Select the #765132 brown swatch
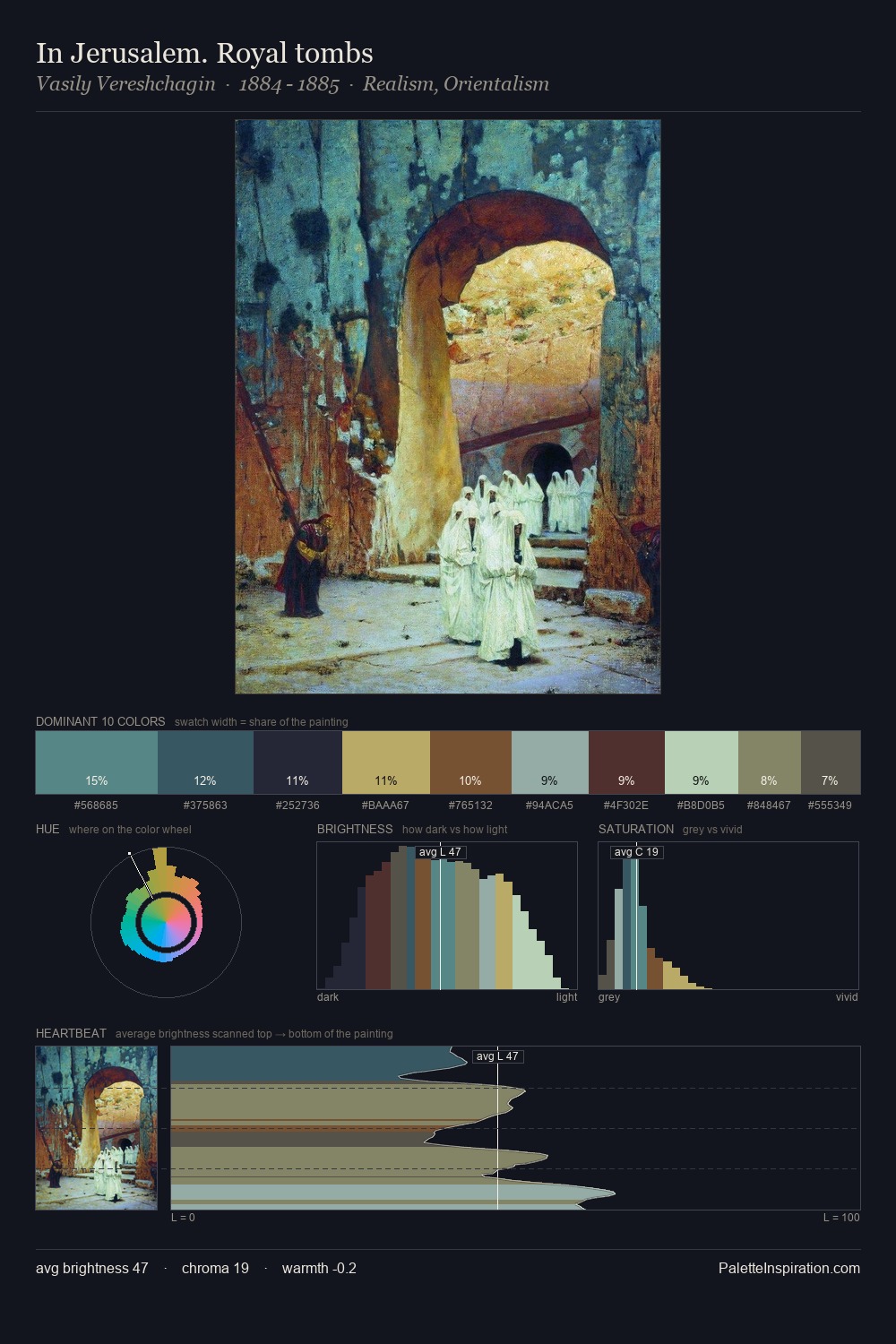Image resolution: width=896 pixels, height=1344 pixels. pyautogui.click(x=470, y=762)
